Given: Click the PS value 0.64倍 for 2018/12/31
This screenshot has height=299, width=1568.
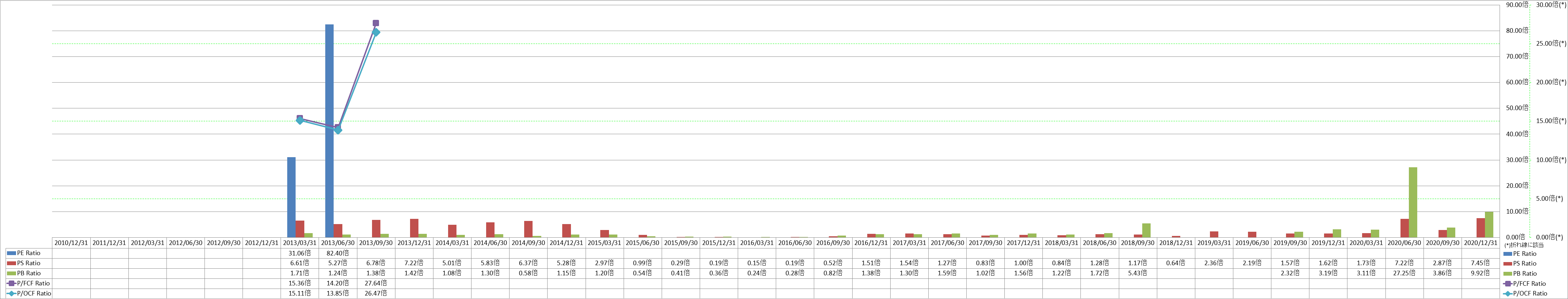Looking at the screenshot, I should (1176, 263).
